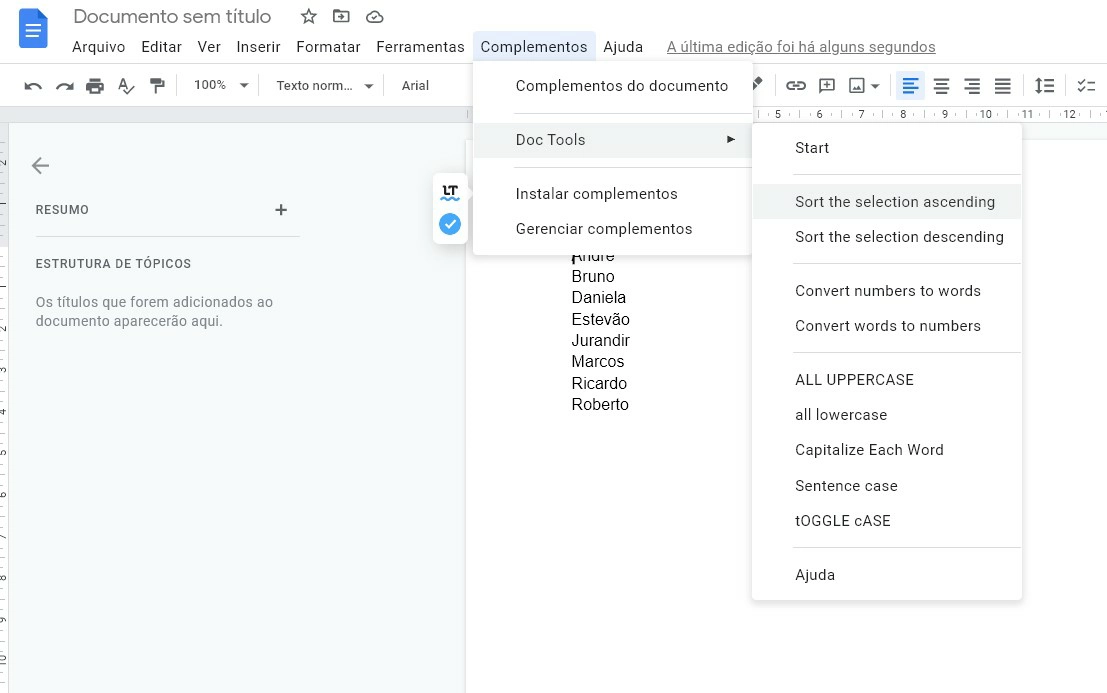Viewport: 1107px width, 693px height.
Task: Open the Arial font dropdown
Action: (415, 85)
